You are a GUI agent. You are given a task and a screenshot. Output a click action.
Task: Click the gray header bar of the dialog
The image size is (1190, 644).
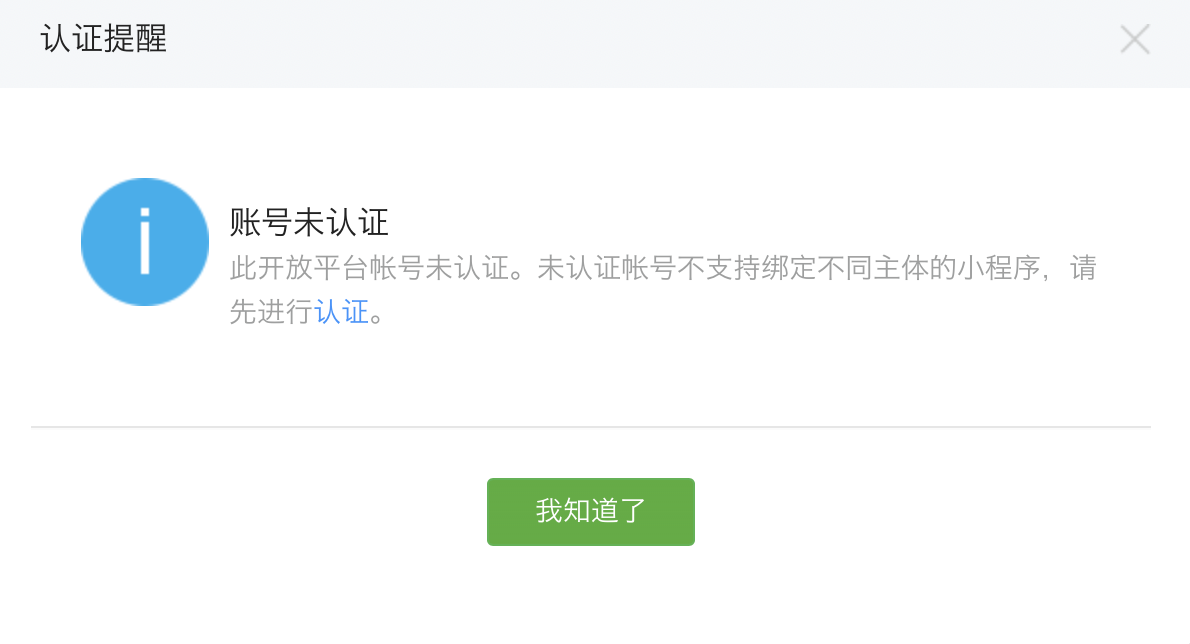pyautogui.click(x=595, y=43)
